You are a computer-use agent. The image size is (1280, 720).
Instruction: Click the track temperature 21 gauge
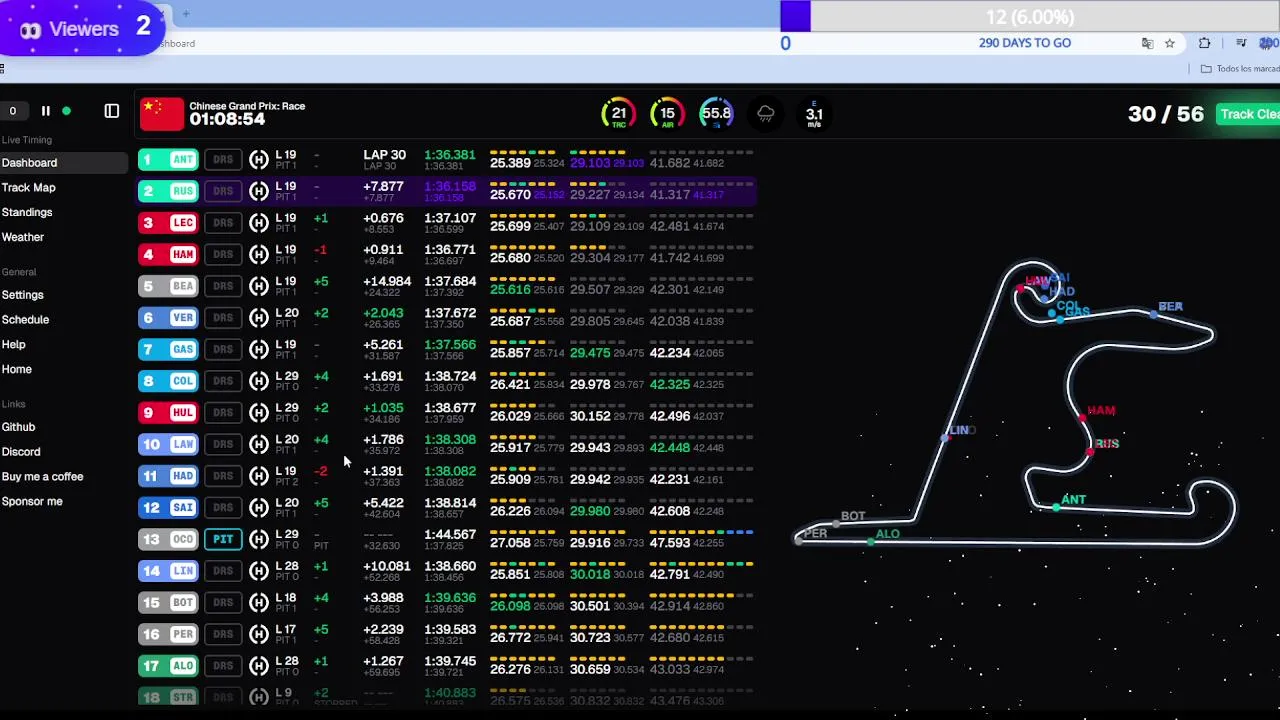[618, 114]
